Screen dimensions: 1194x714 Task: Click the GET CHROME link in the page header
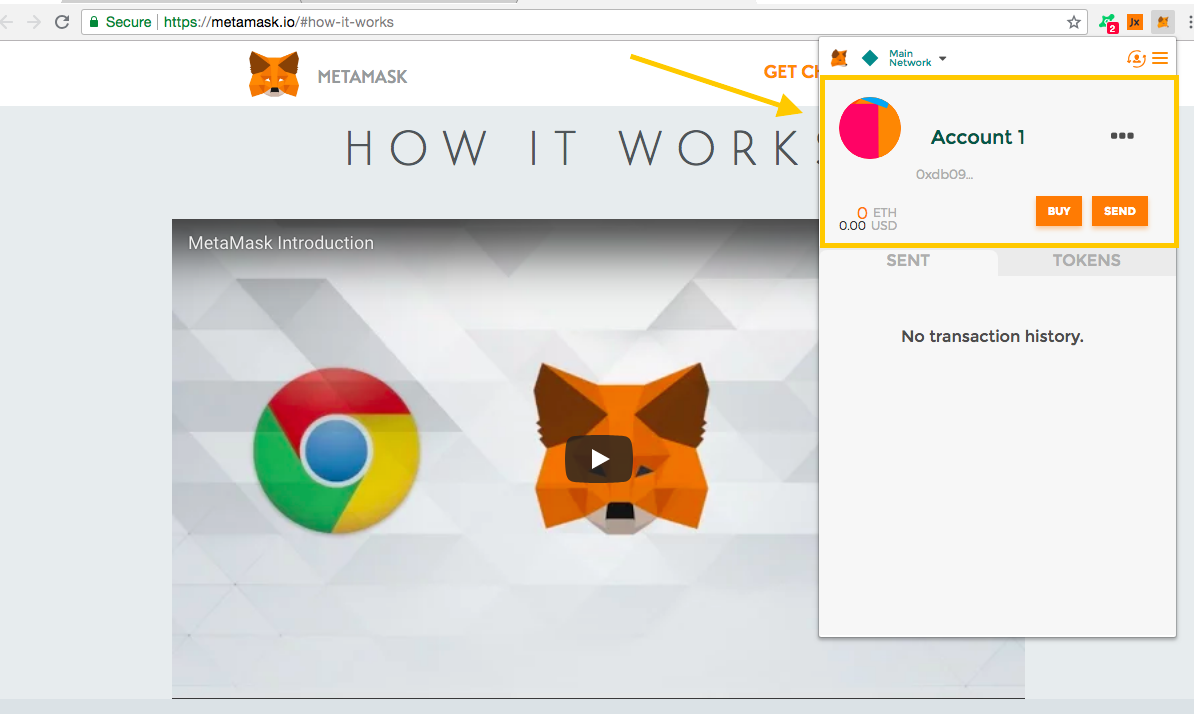[791, 72]
